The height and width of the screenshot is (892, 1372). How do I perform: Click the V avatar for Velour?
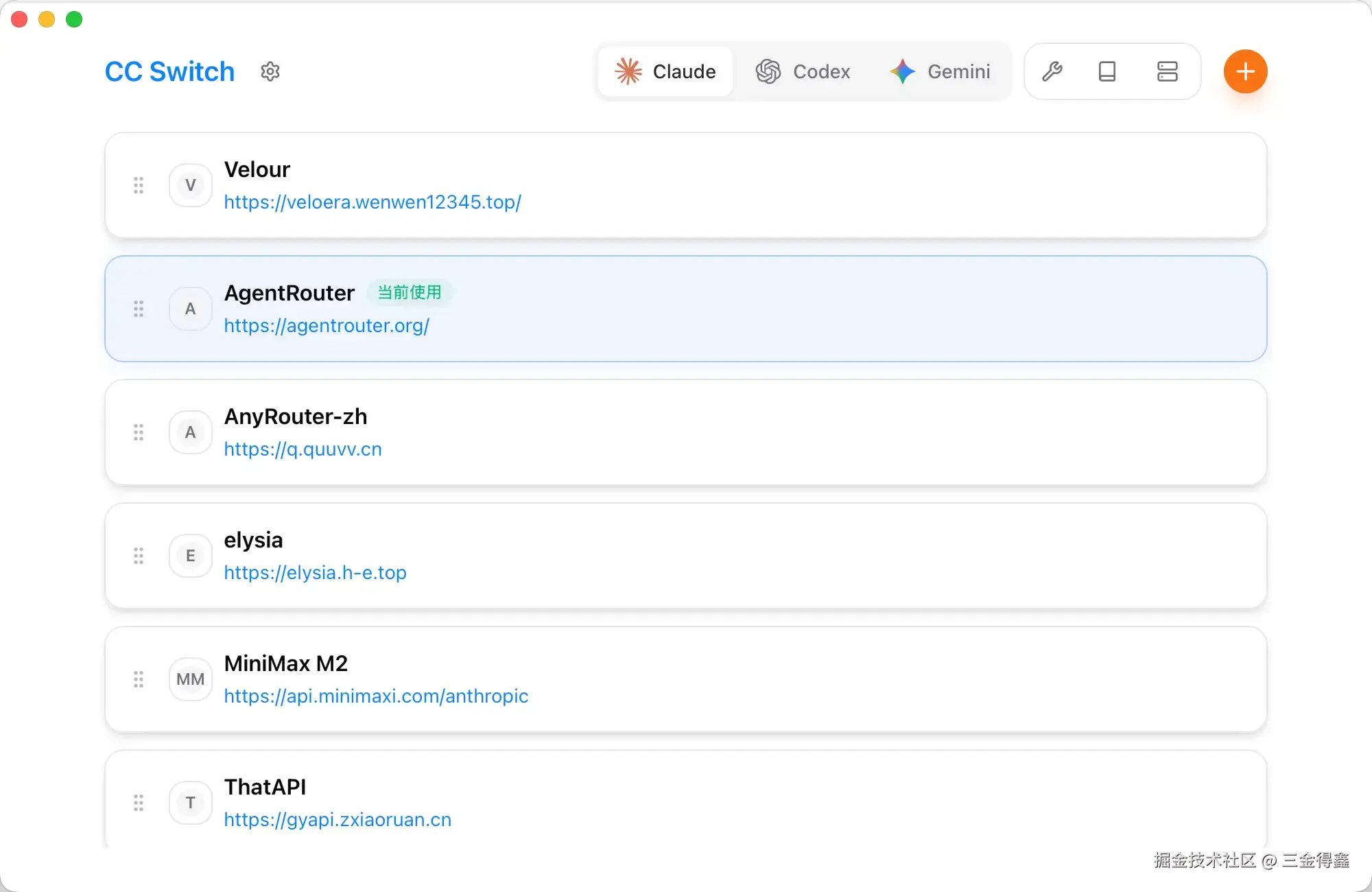tap(191, 185)
